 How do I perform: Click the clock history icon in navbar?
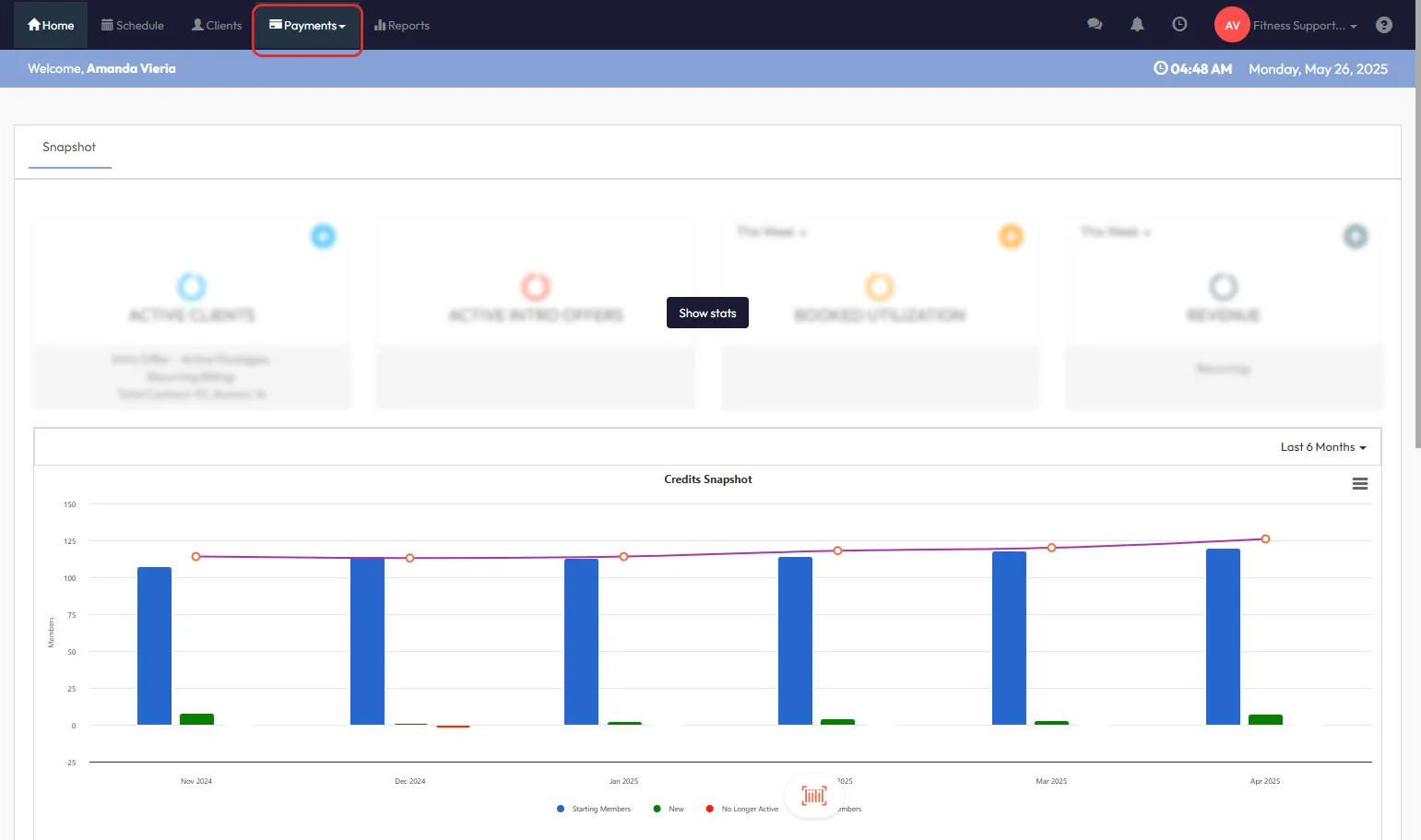[1179, 25]
